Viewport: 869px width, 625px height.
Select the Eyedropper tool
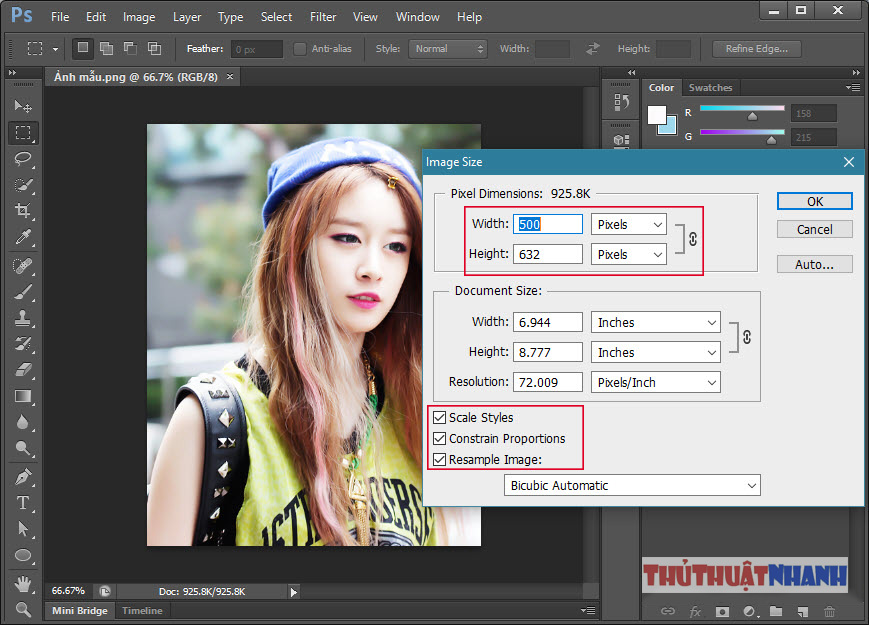click(x=23, y=237)
